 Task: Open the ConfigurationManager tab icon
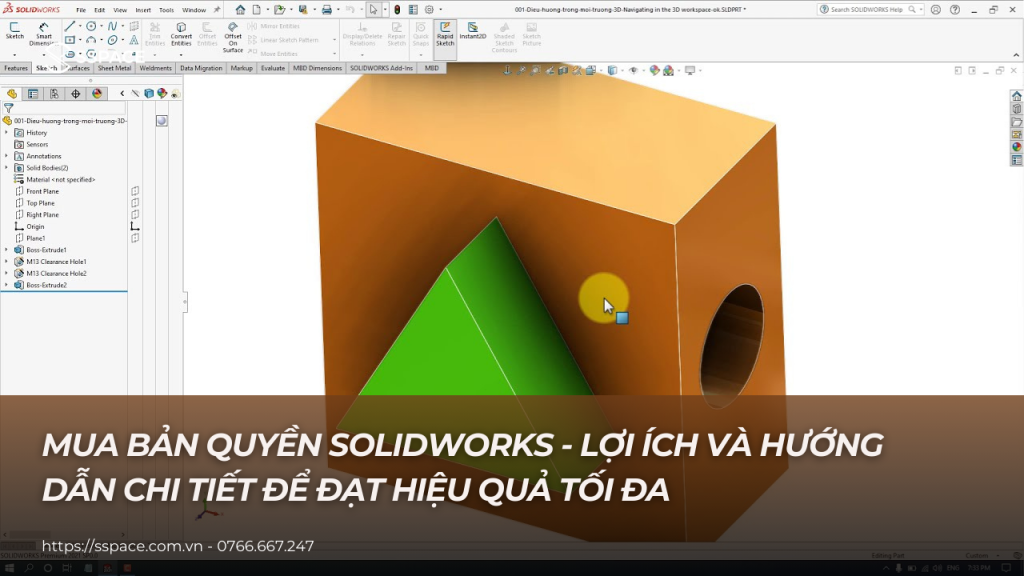(54, 94)
